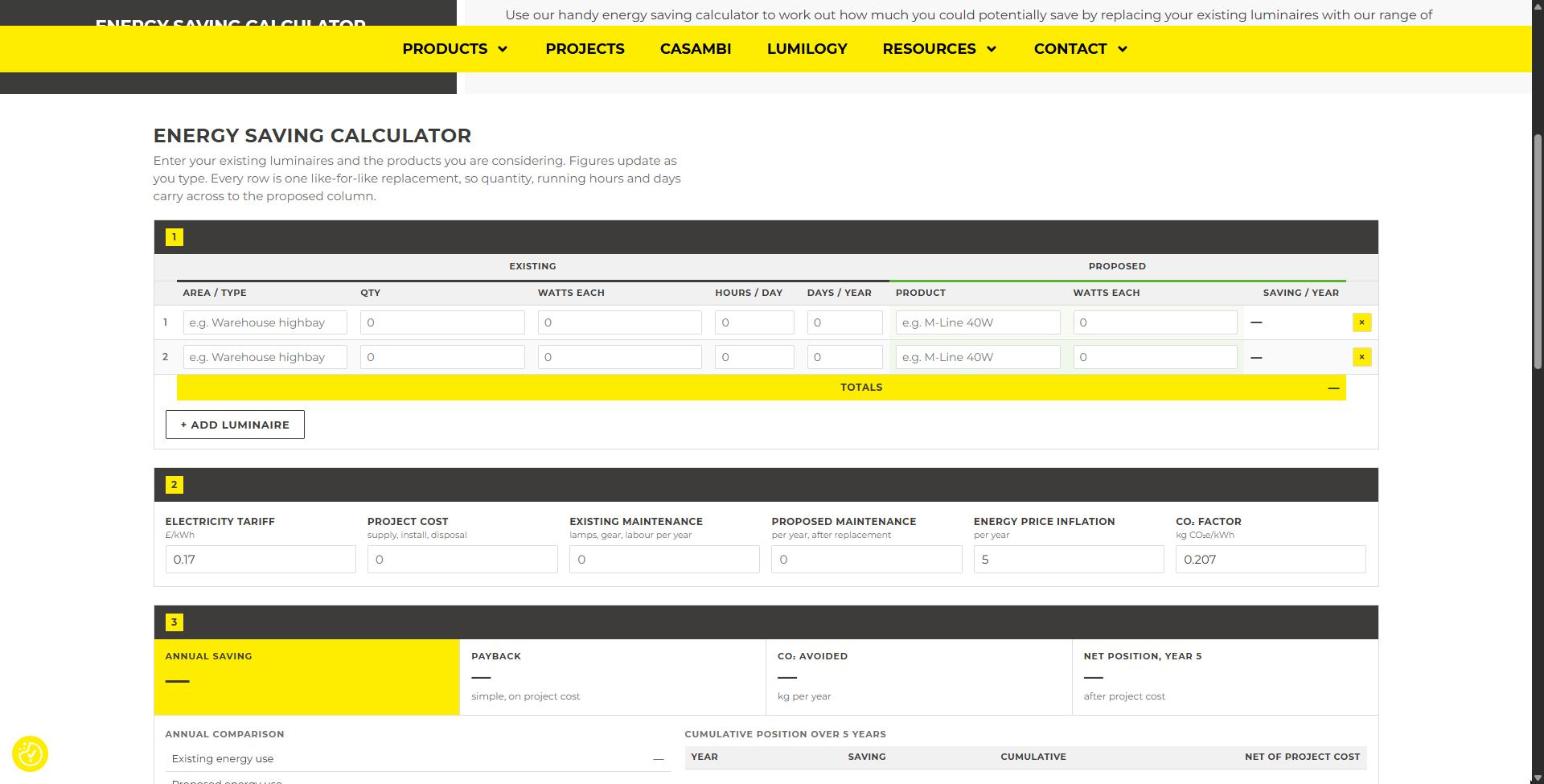The height and width of the screenshot is (784, 1544).
Task: Click the CO₂ Factor input
Action: [x=1271, y=559]
